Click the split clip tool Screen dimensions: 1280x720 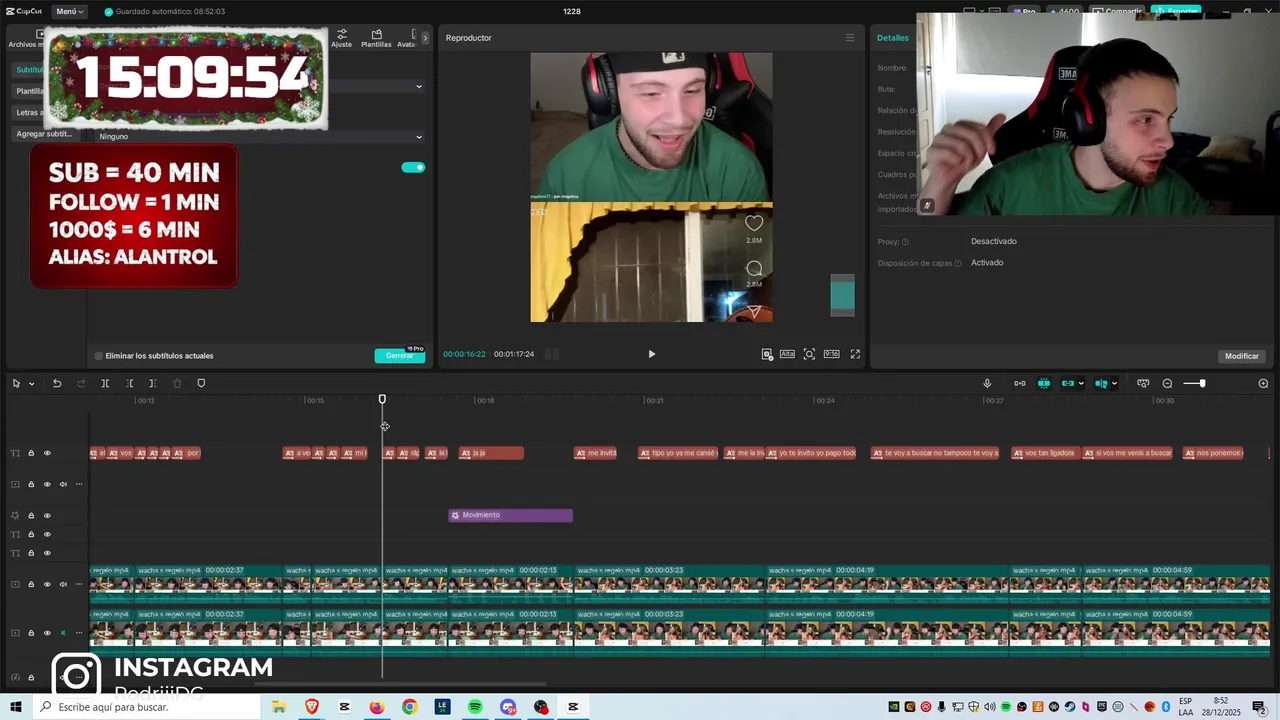(105, 383)
